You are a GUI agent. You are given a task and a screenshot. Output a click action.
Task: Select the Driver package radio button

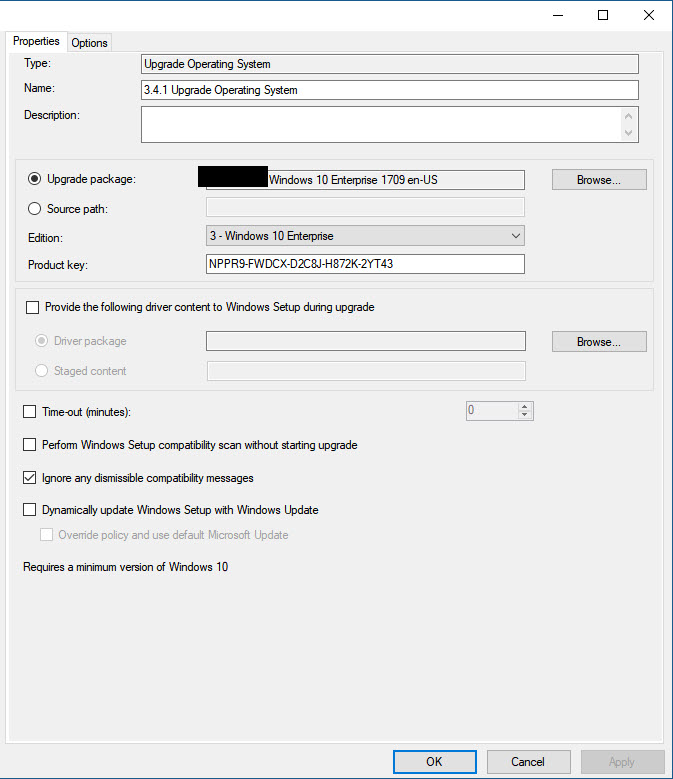tap(41, 341)
